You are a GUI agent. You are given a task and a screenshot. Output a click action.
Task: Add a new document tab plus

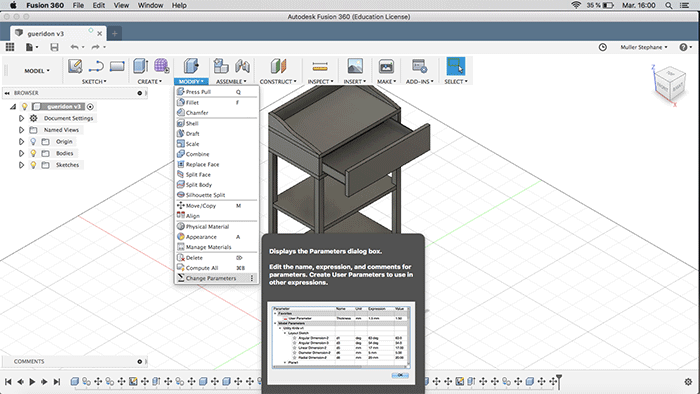[x=114, y=33]
